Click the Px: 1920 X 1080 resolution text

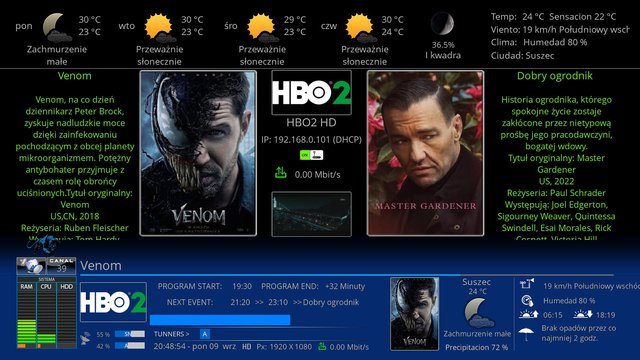click(284, 347)
